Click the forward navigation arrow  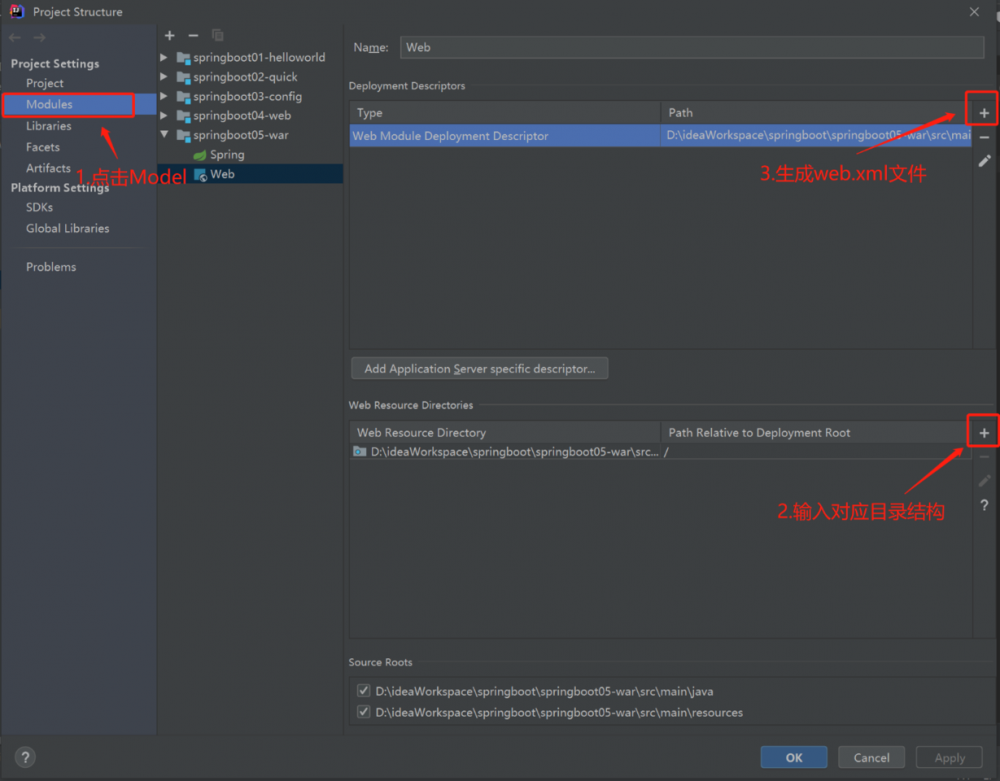tap(40, 38)
